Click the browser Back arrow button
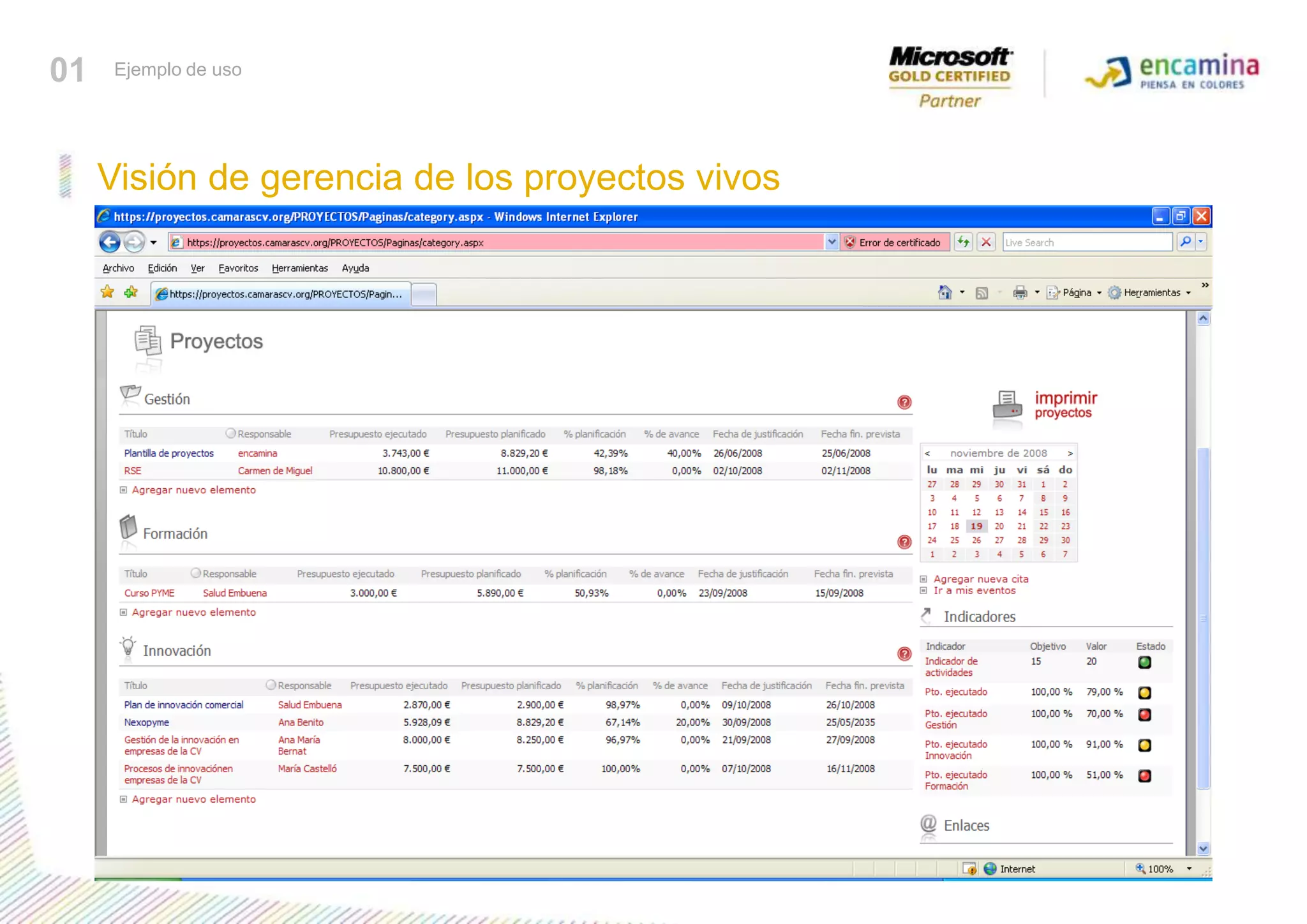 pos(110,242)
